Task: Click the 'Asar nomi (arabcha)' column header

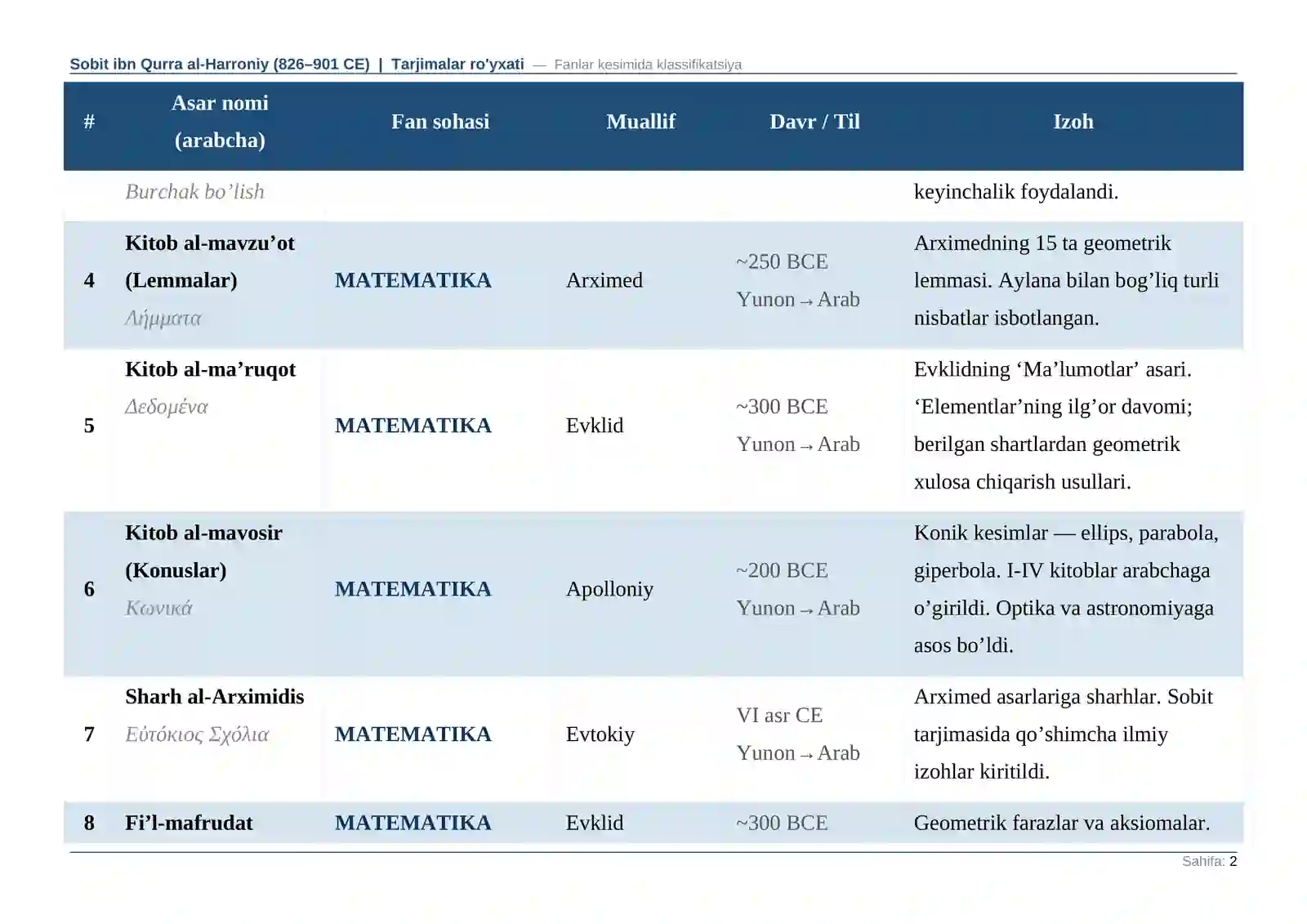Action: coord(220,122)
